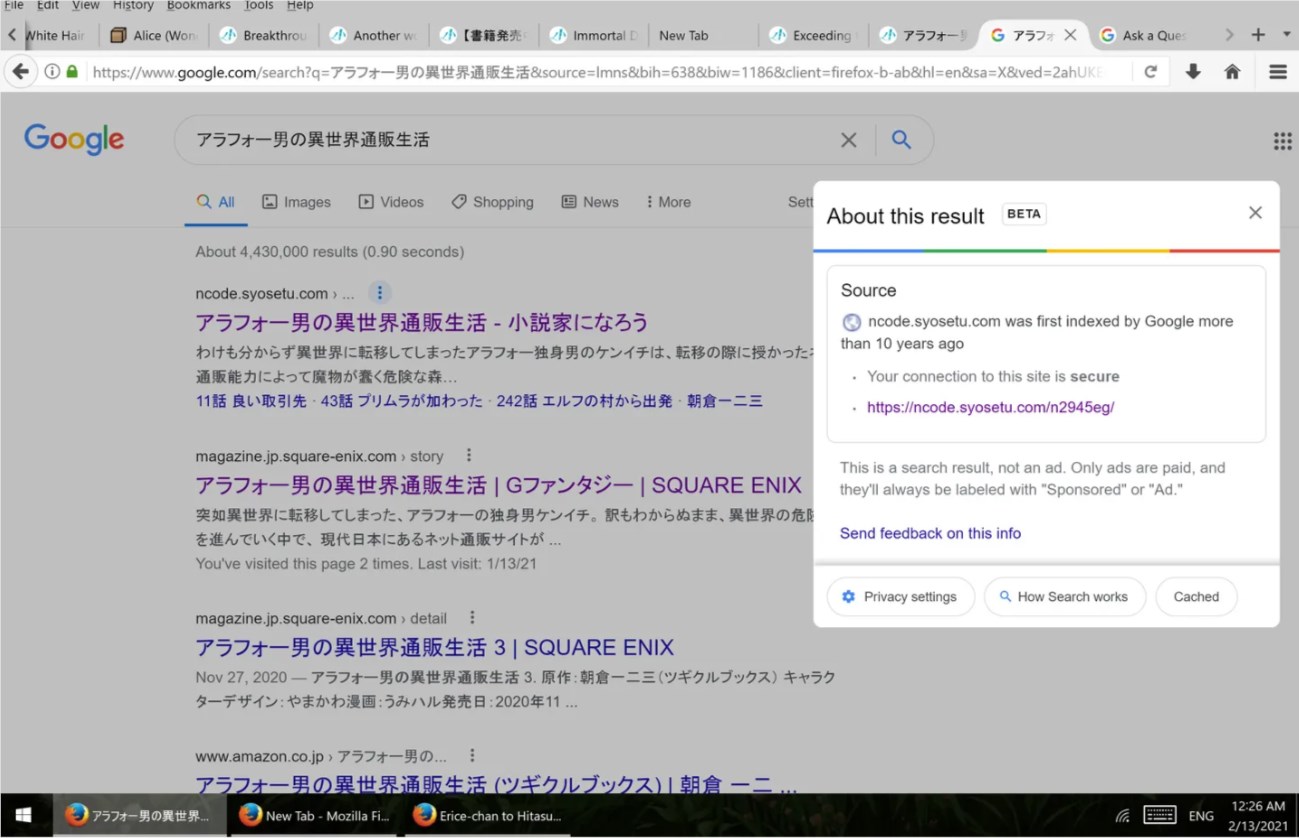Screen dimensions: 1299x838
Task: Open the Google apps grid icon
Action: click(x=1282, y=141)
